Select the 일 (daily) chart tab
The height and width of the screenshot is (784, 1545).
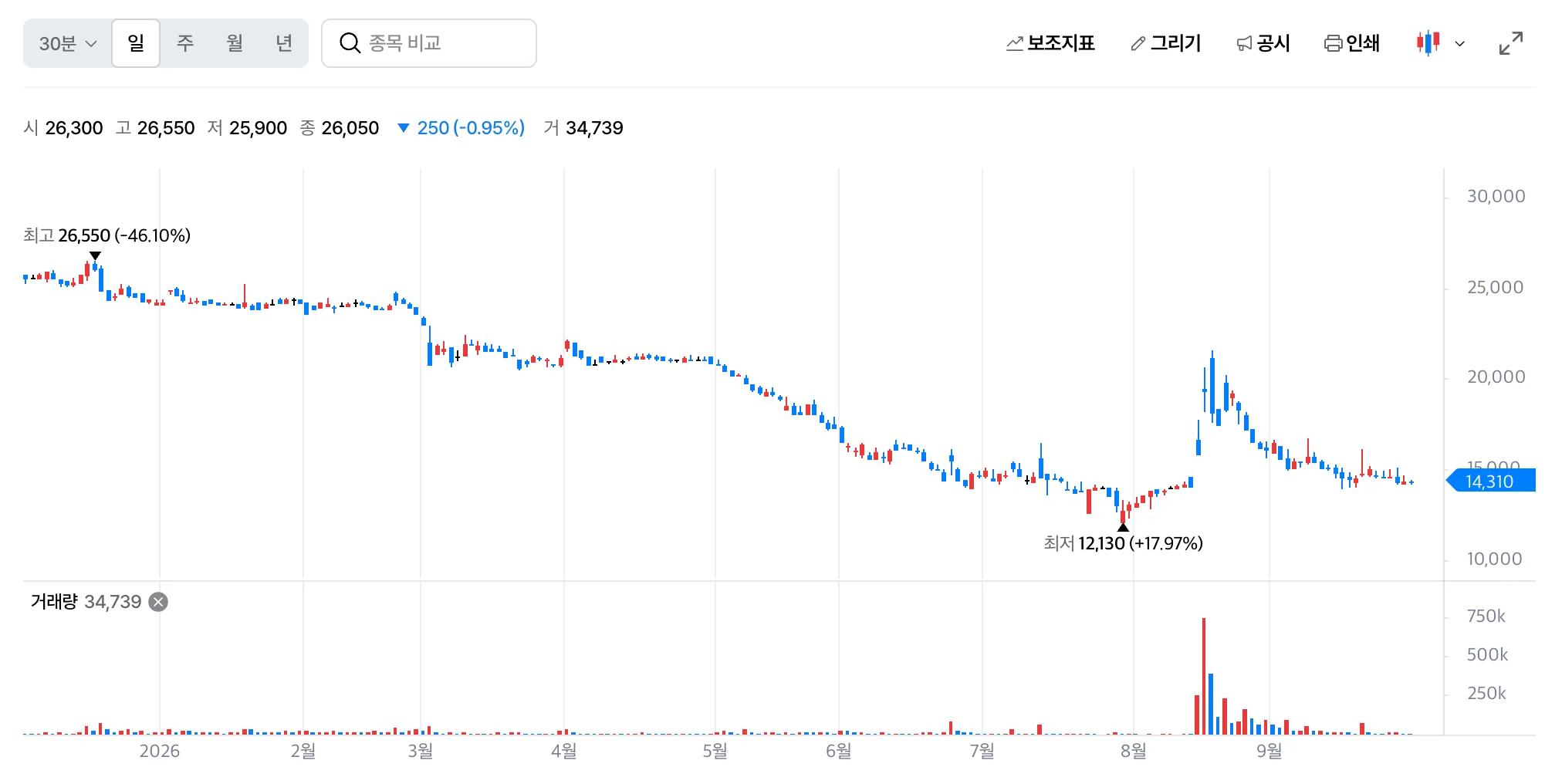tap(136, 43)
